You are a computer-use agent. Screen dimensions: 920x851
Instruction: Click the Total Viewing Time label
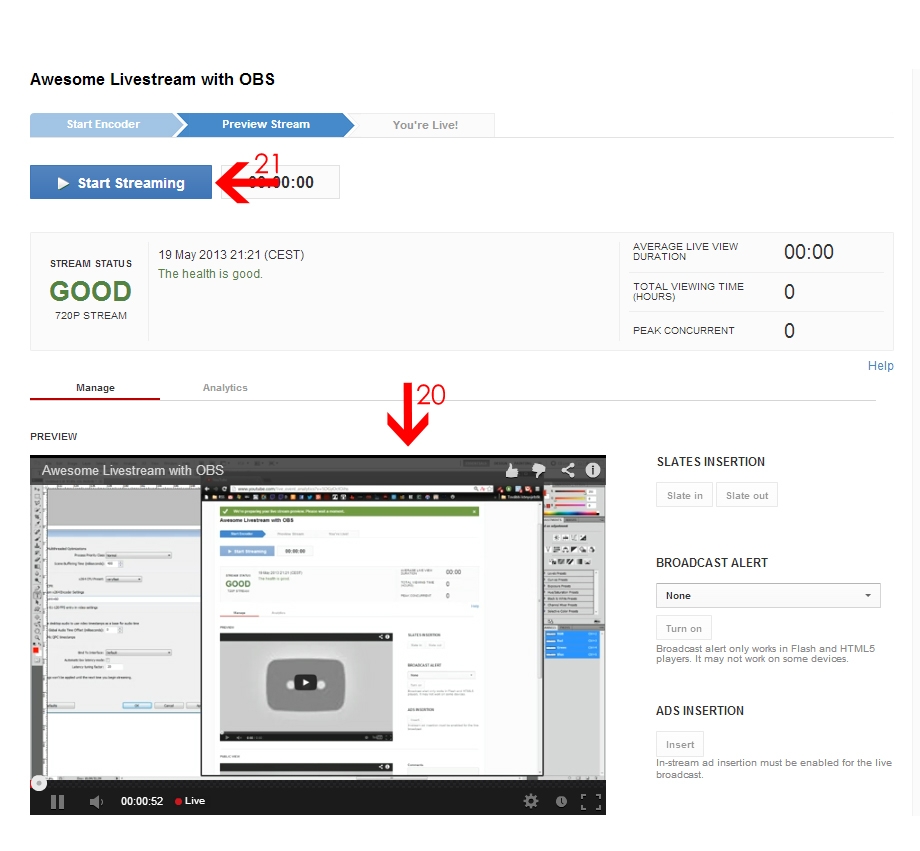tap(688, 291)
